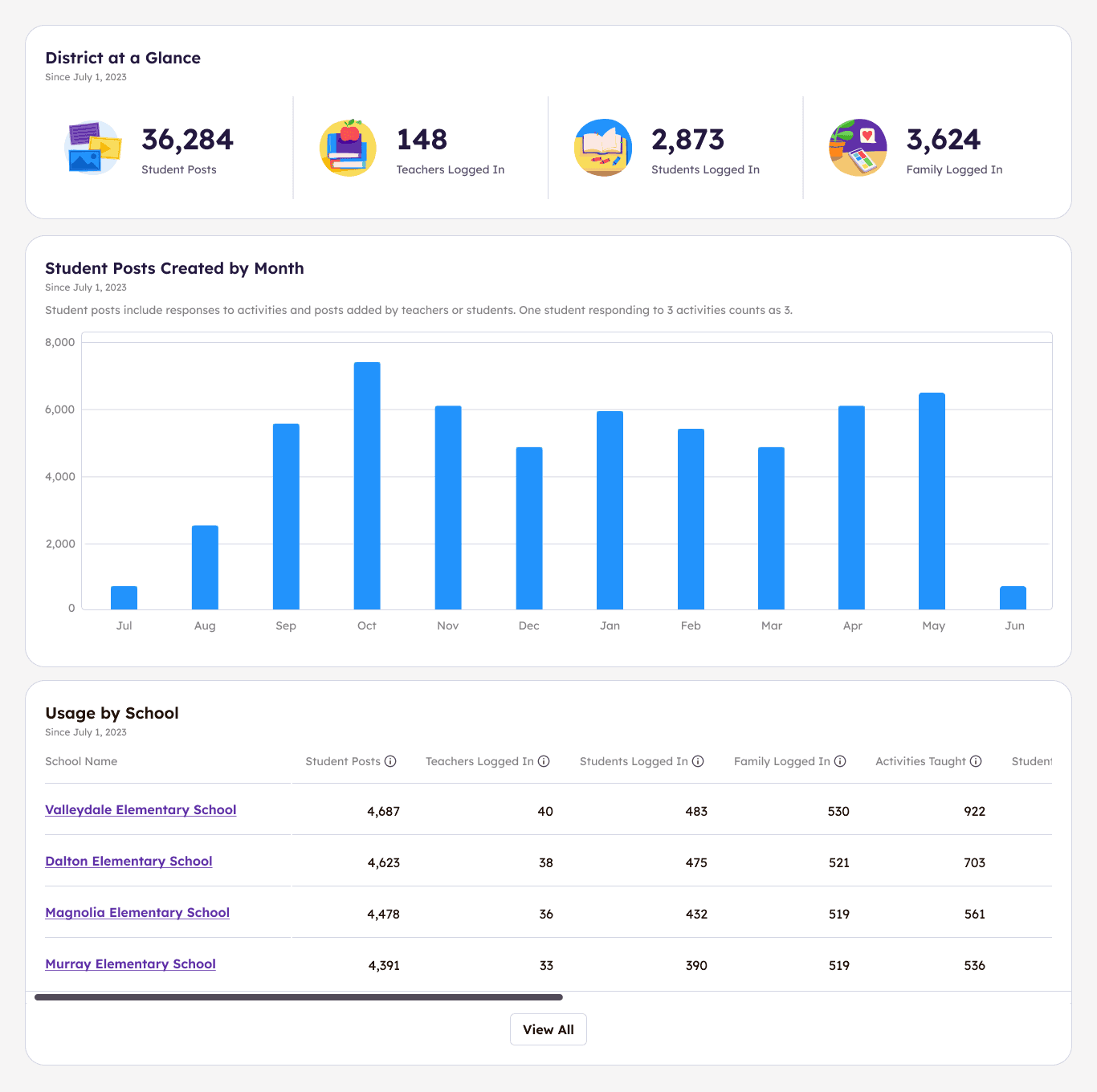Select the October bar in the chart

[366, 482]
